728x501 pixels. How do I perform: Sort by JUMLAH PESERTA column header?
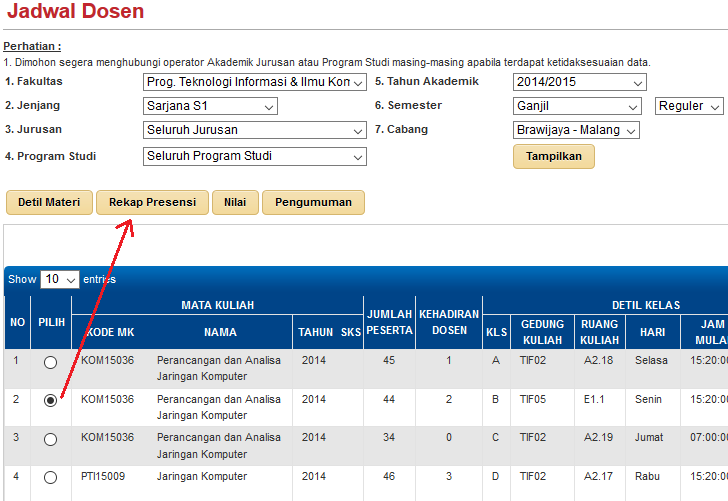click(389, 322)
